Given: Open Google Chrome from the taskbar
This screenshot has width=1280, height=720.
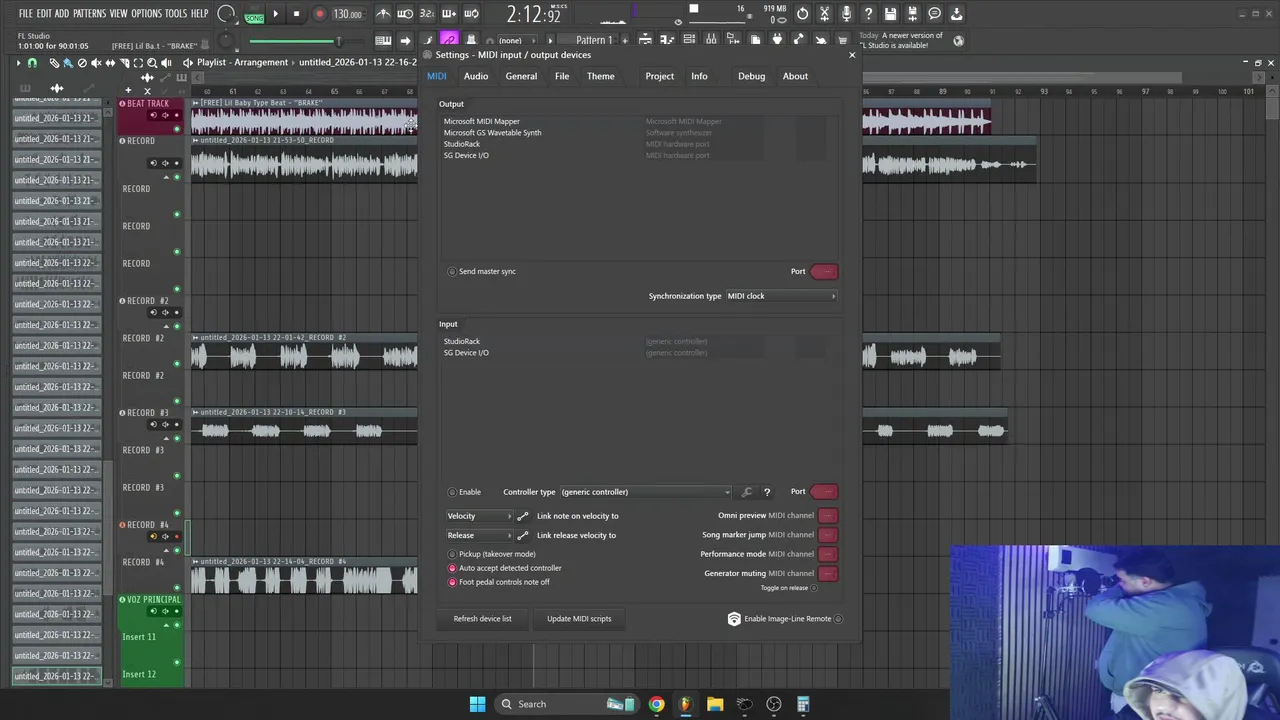Looking at the screenshot, I should click(x=656, y=704).
